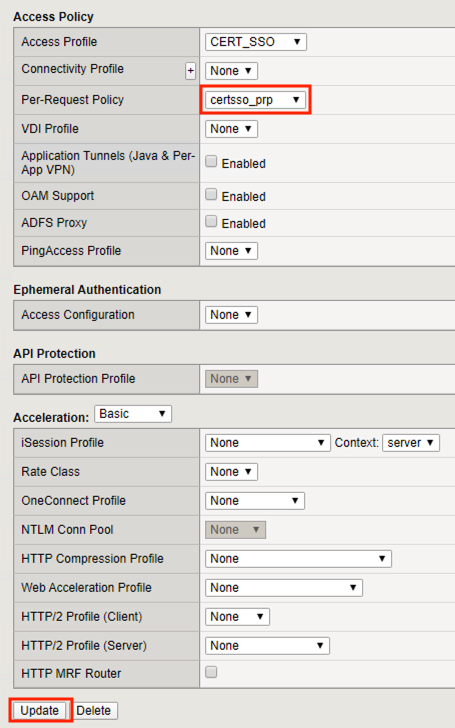Screen dimensions: 455x728
Task: Open the Access Configuration dropdown
Action: tap(231, 315)
